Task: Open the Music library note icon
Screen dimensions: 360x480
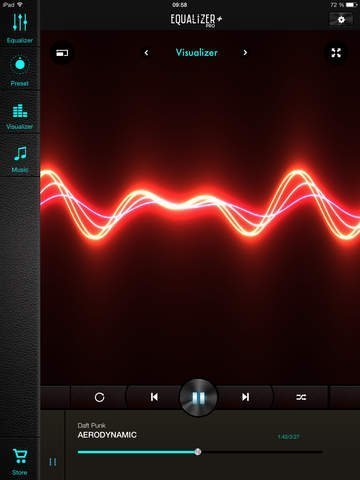Action: (x=20, y=159)
